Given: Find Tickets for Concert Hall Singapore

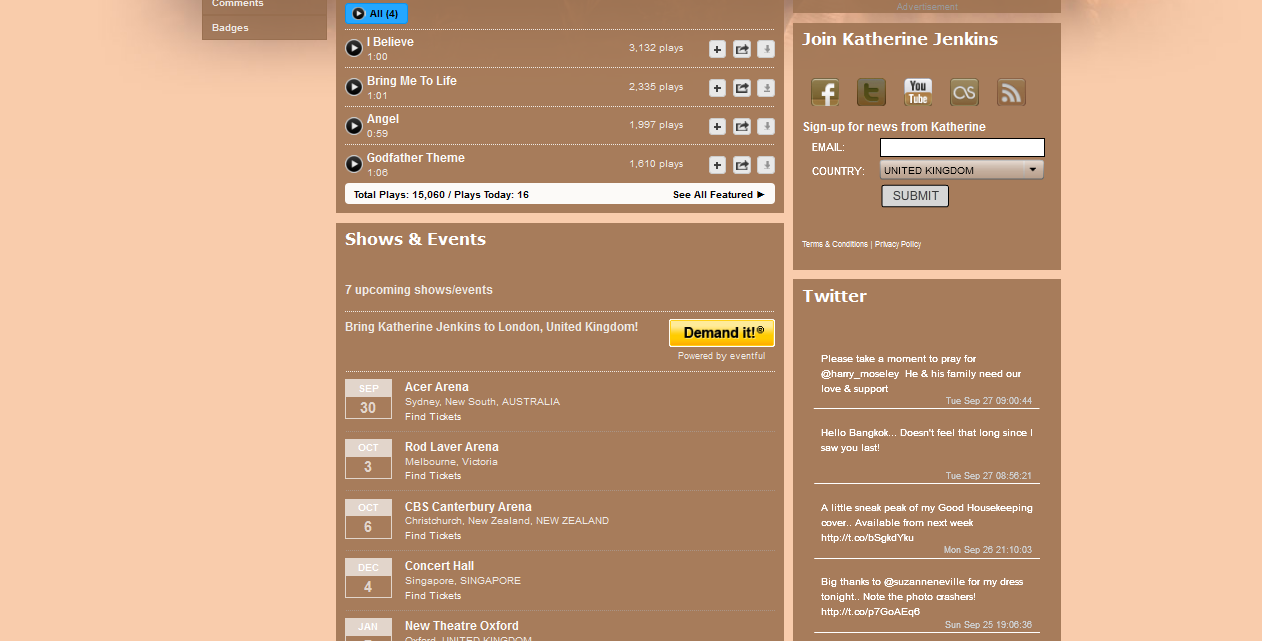Looking at the screenshot, I should click(x=433, y=596).
